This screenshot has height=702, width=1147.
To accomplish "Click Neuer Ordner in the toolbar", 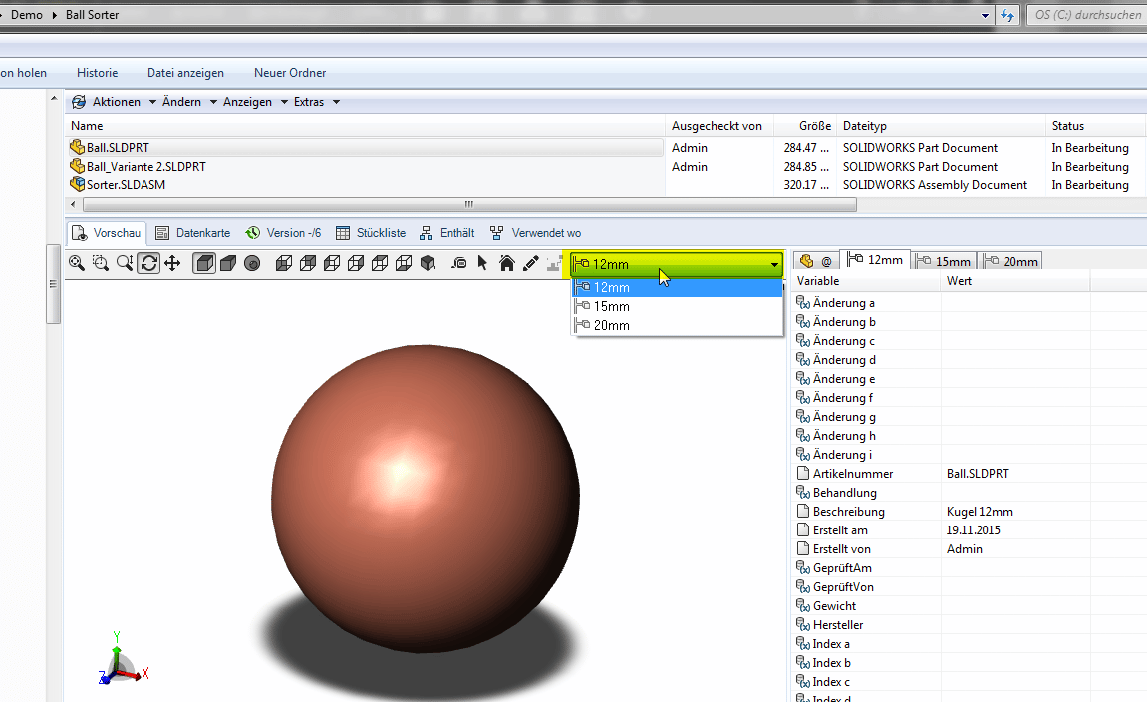I will click(290, 73).
